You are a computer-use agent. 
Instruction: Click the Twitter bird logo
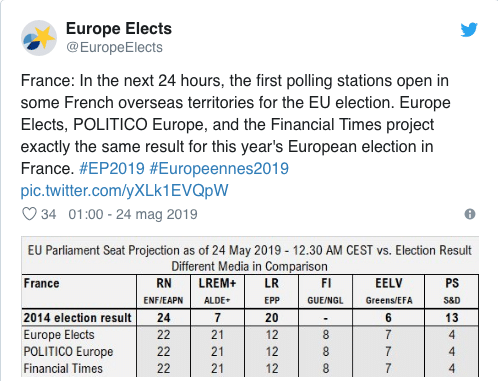point(469,29)
